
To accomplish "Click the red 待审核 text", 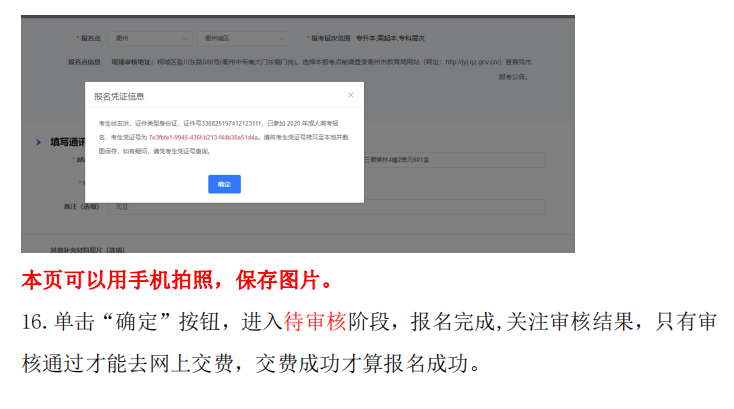I will tap(315, 321).
